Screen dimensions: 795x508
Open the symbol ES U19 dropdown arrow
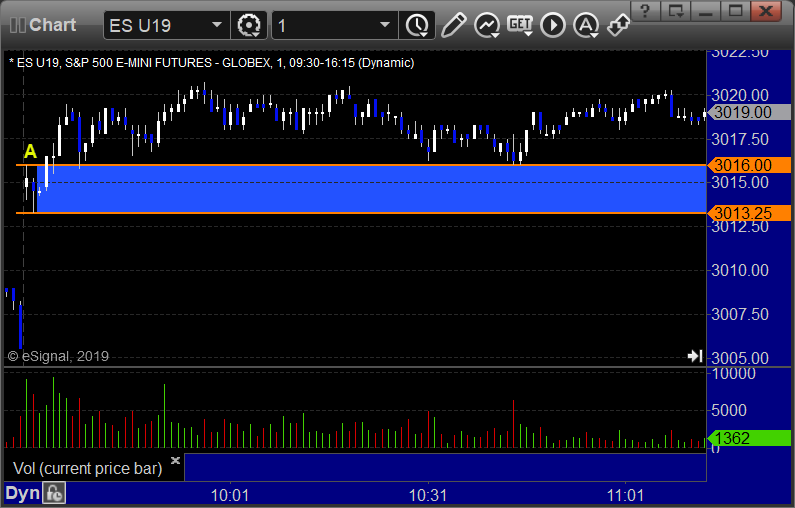[217, 25]
